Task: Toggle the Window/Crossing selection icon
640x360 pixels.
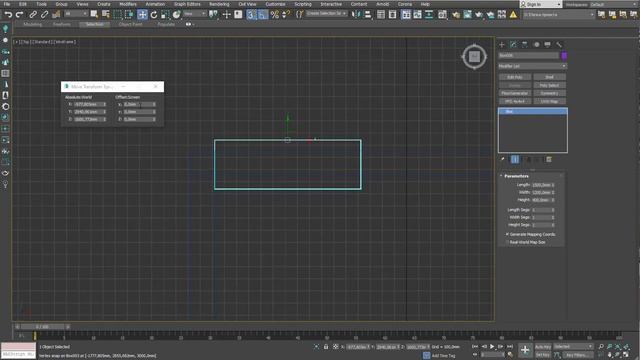Action: [x=129, y=15]
